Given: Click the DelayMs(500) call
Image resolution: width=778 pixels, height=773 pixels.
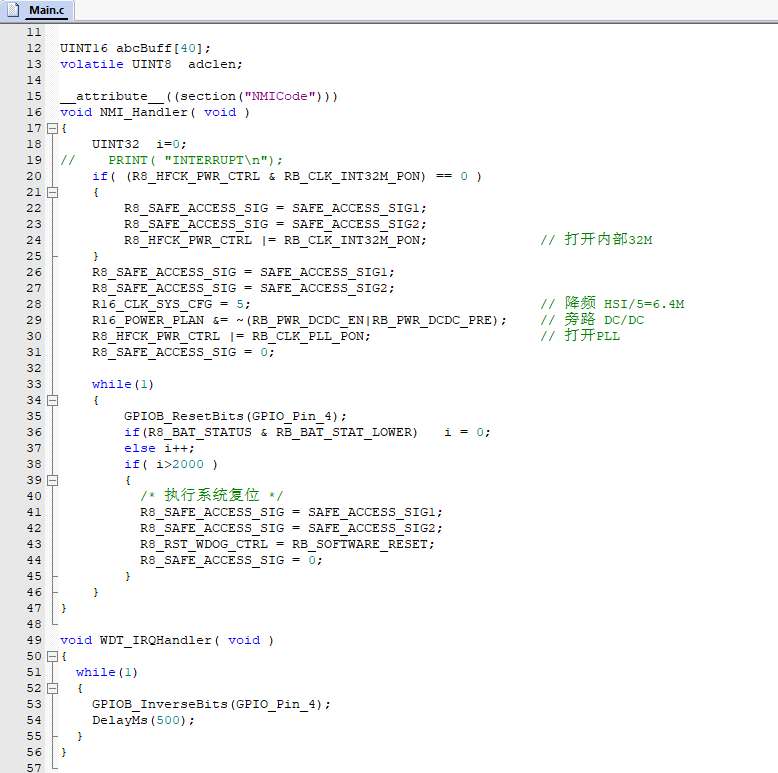Looking at the screenshot, I should click(x=143, y=720).
